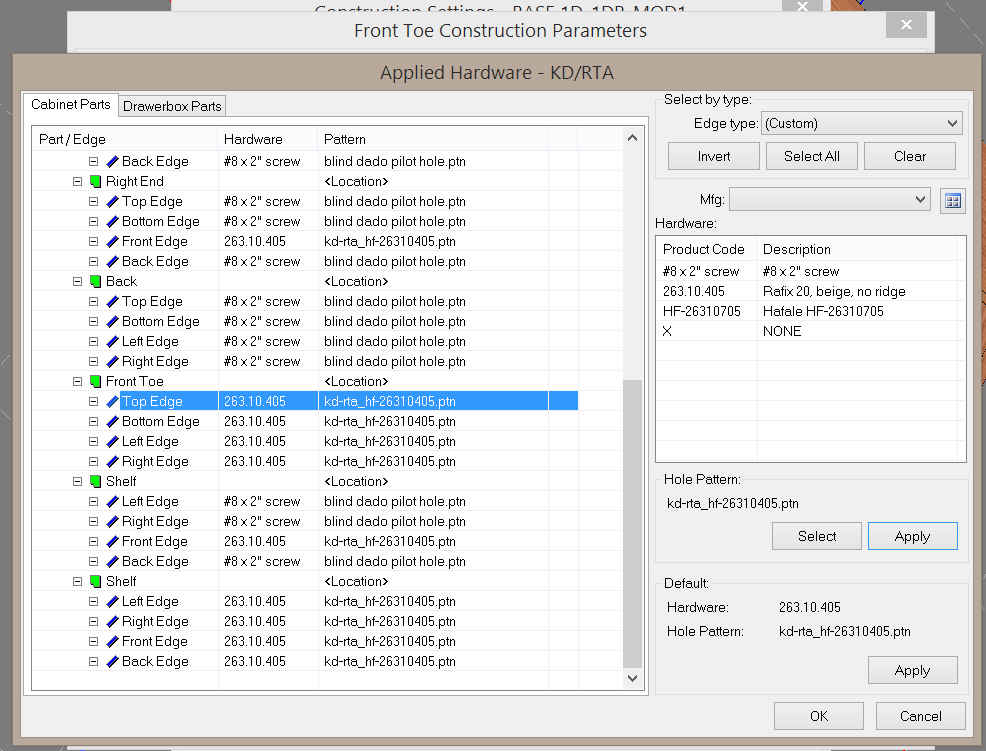Select the Cabinet Parts tab

(x=71, y=105)
